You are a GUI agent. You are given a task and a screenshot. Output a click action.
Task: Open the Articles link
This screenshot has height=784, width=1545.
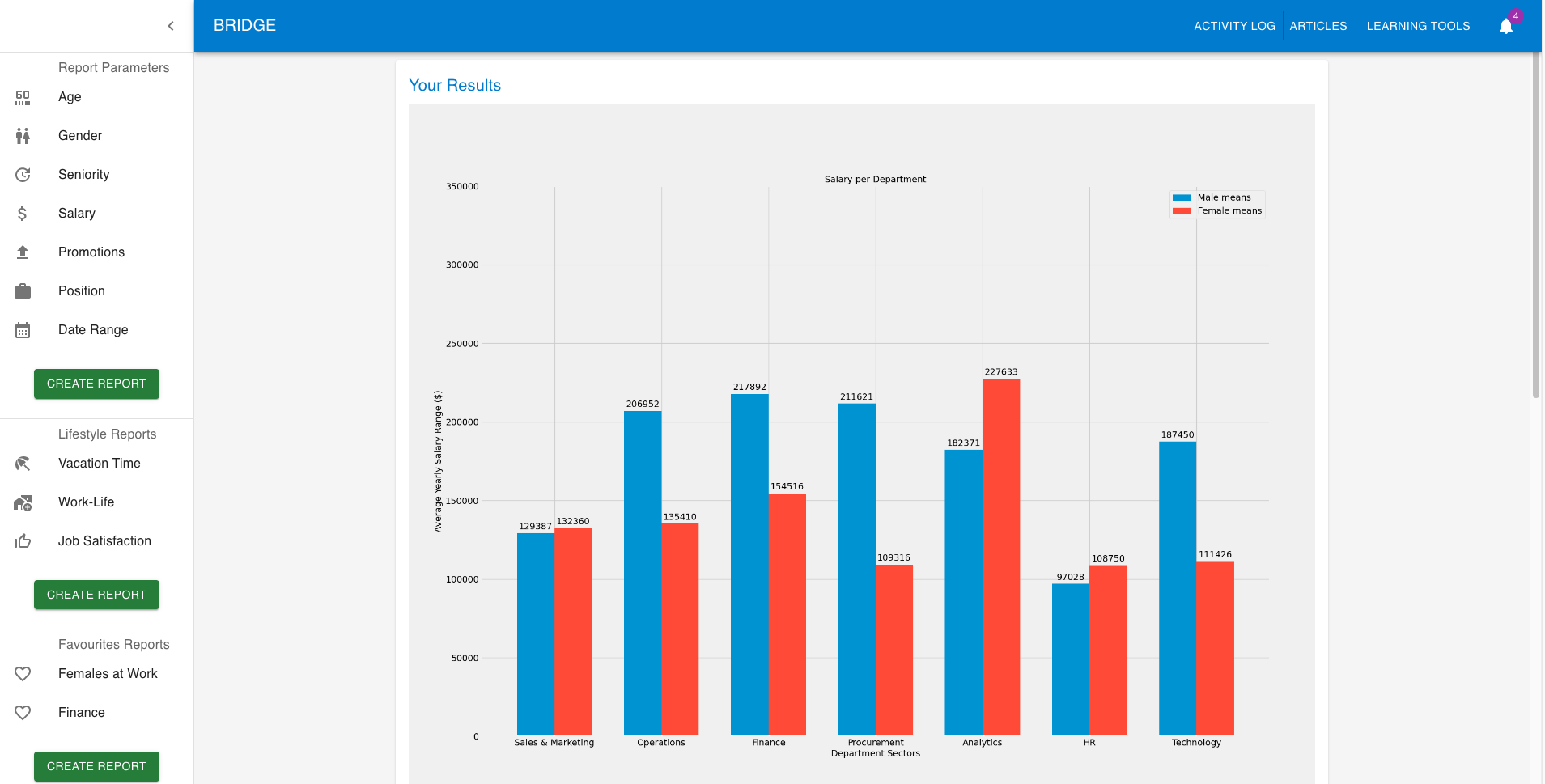(x=1318, y=26)
